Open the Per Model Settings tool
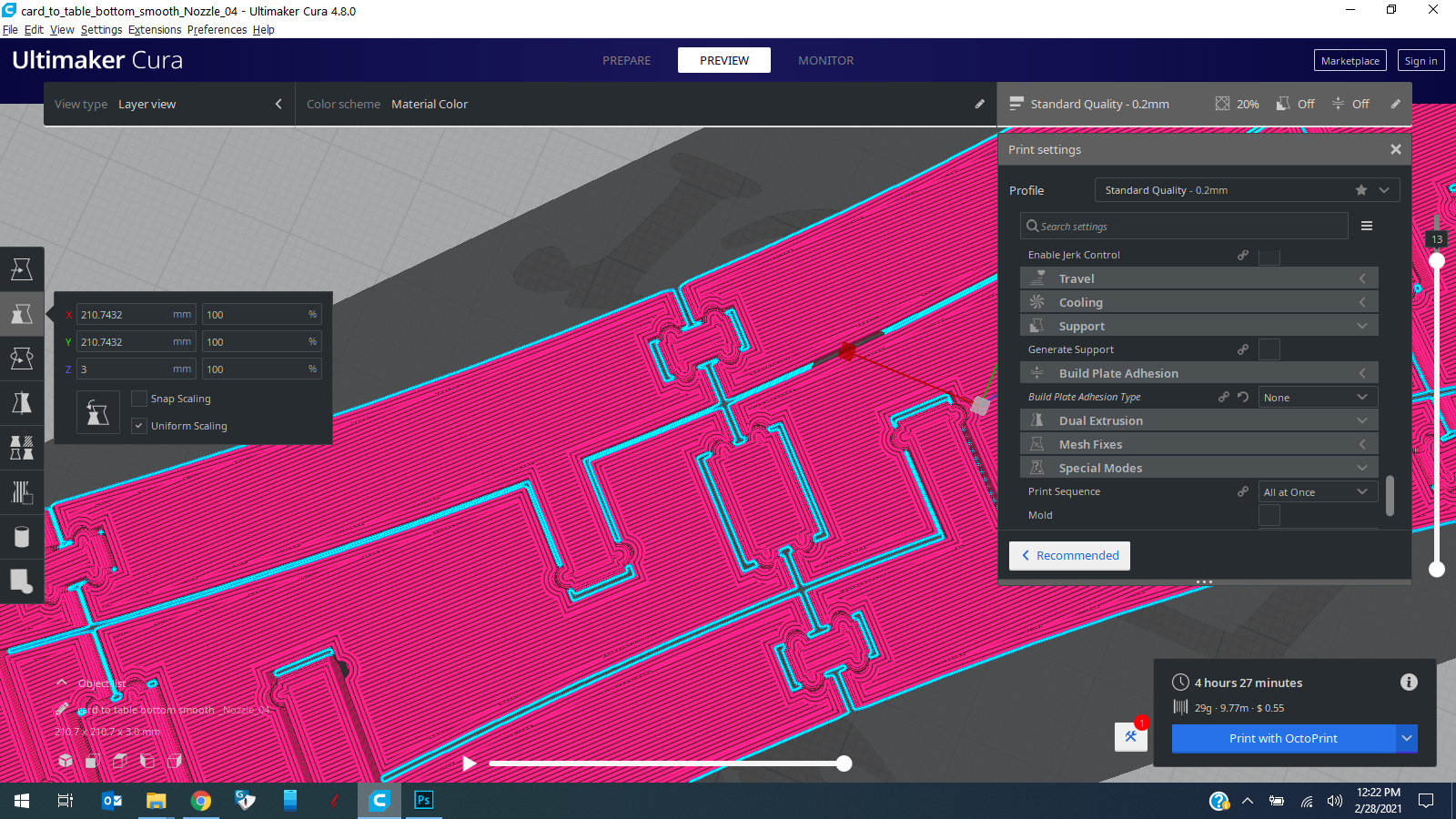 click(22, 448)
